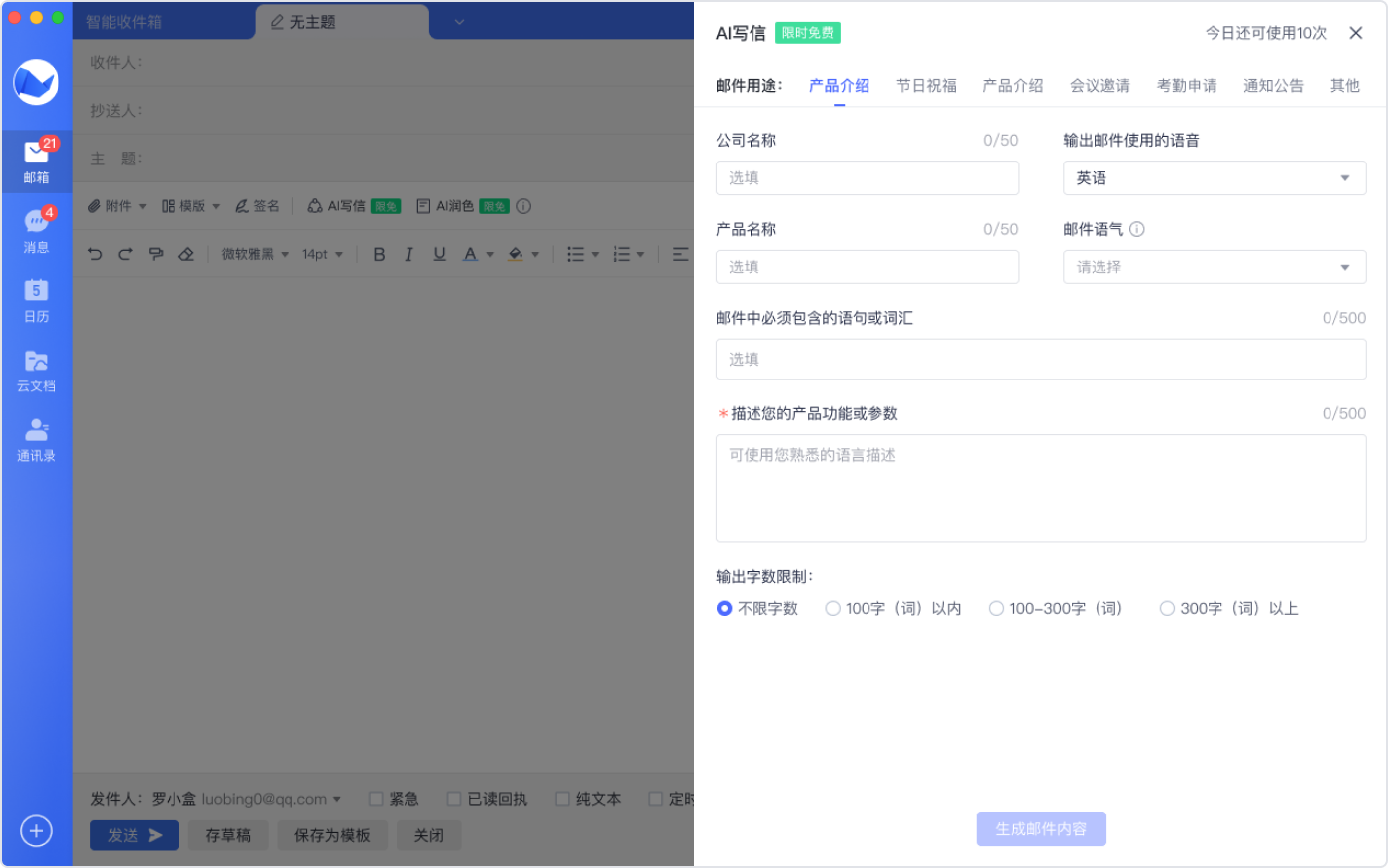Click the save draft button
Screen dimensions: 1388x868
pyautogui.click(x=228, y=835)
